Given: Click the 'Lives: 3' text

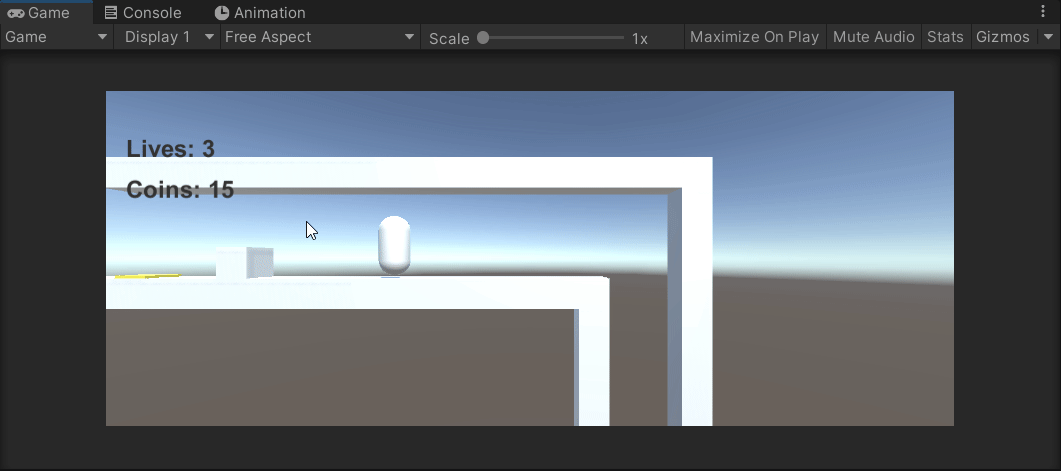Looking at the screenshot, I should 171,149.
